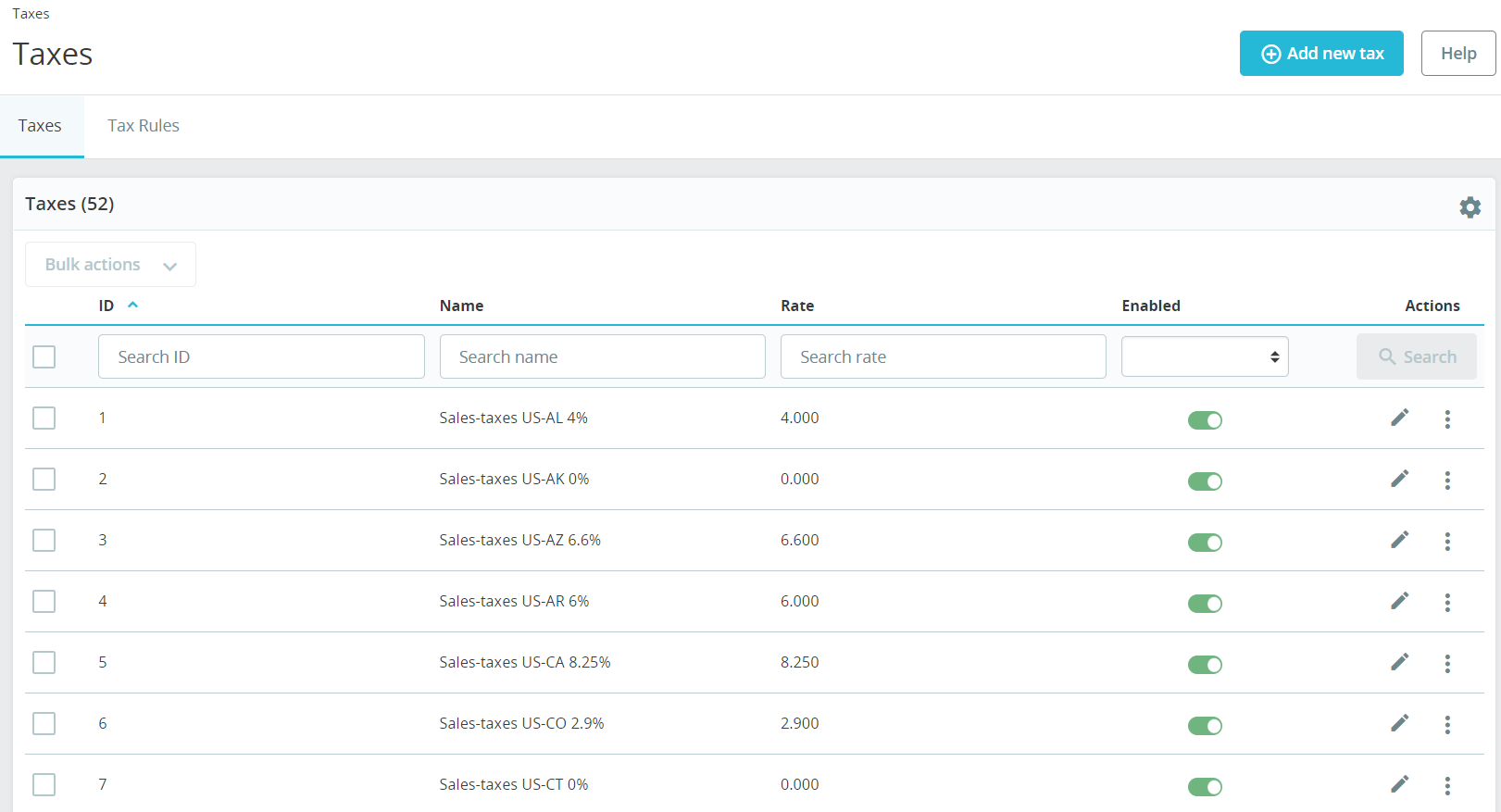Disable the US-AL 4% tax toggle

pos(1205,420)
